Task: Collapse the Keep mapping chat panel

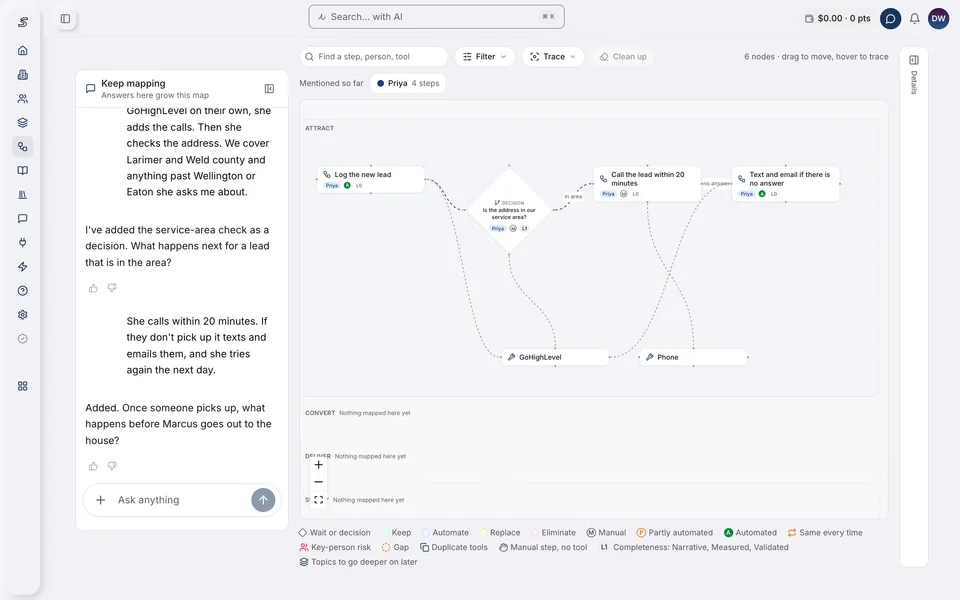Action: click(x=269, y=89)
